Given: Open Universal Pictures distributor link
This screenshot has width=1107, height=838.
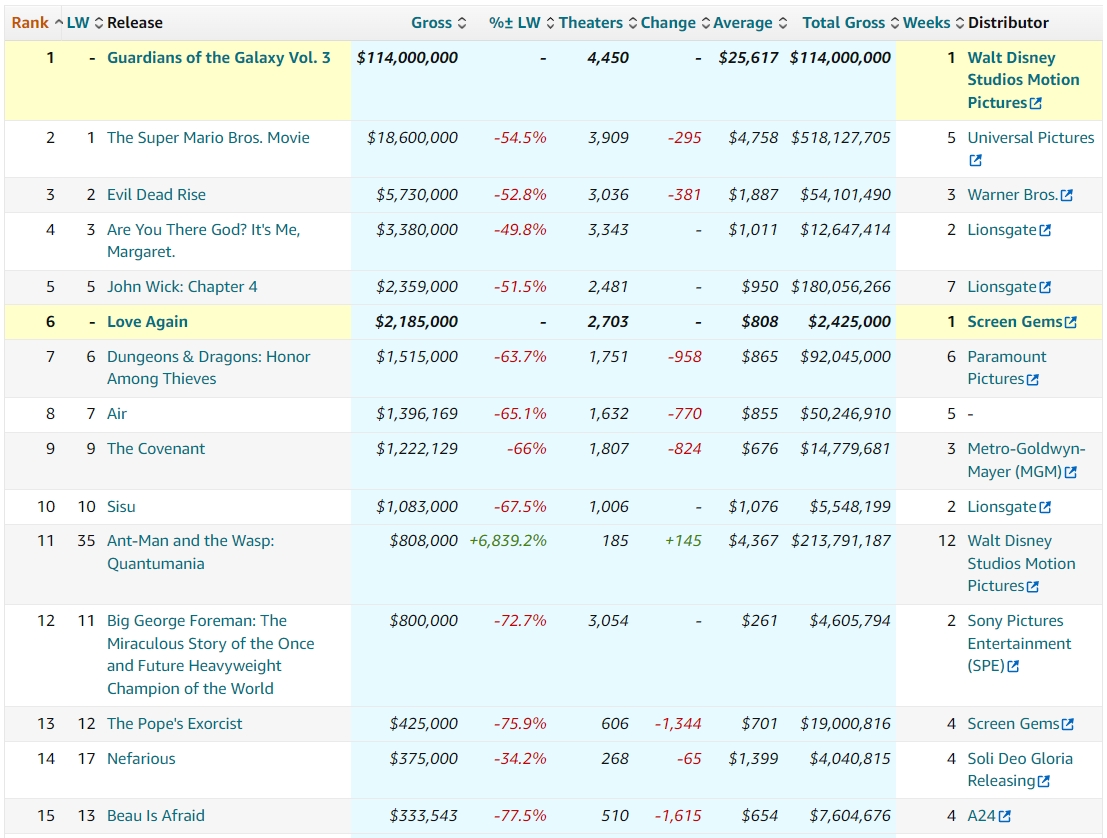Looking at the screenshot, I should tap(1030, 138).
